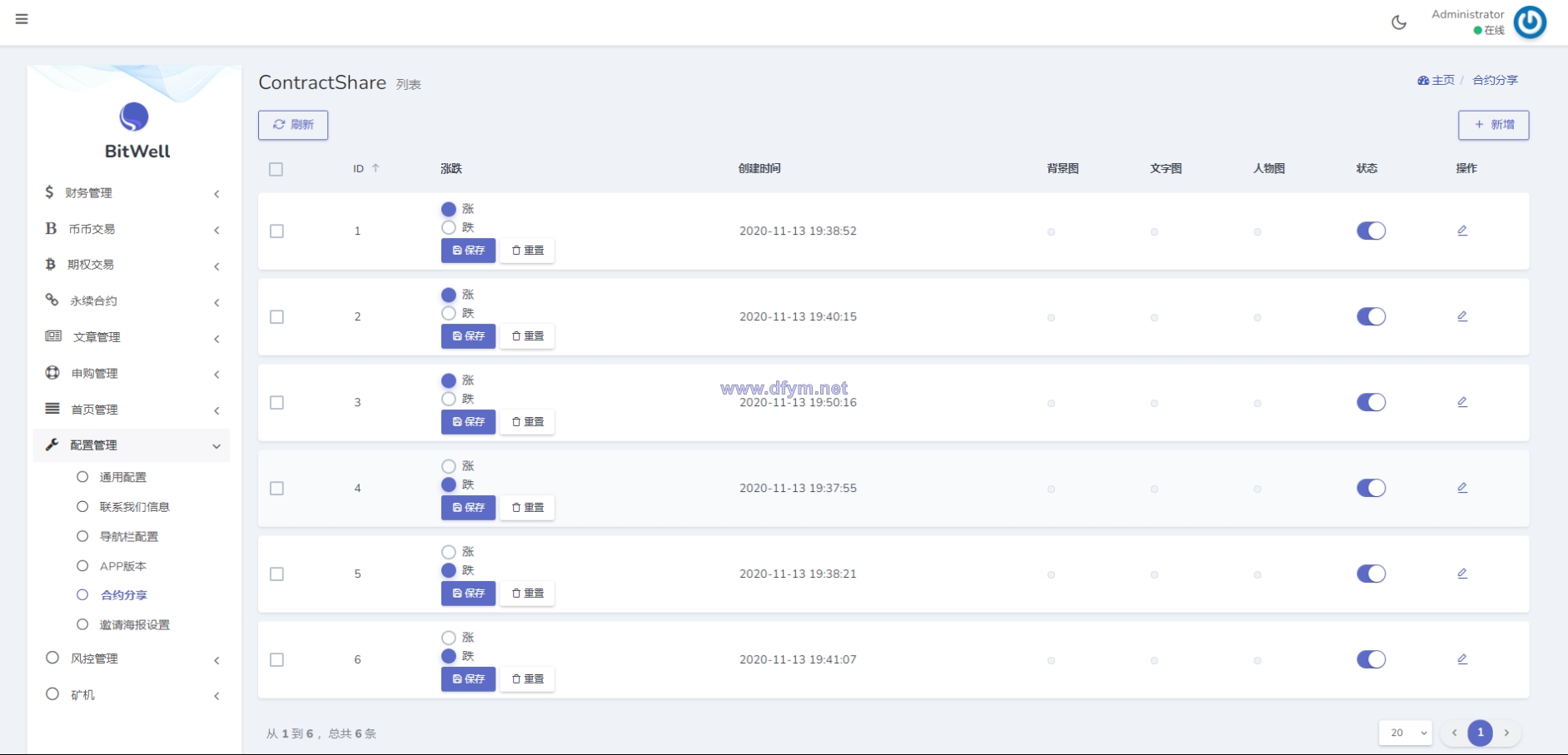Click the edit pencil for row 4
The image size is (1568, 755).
pyautogui.click(x=1462, y=488)
